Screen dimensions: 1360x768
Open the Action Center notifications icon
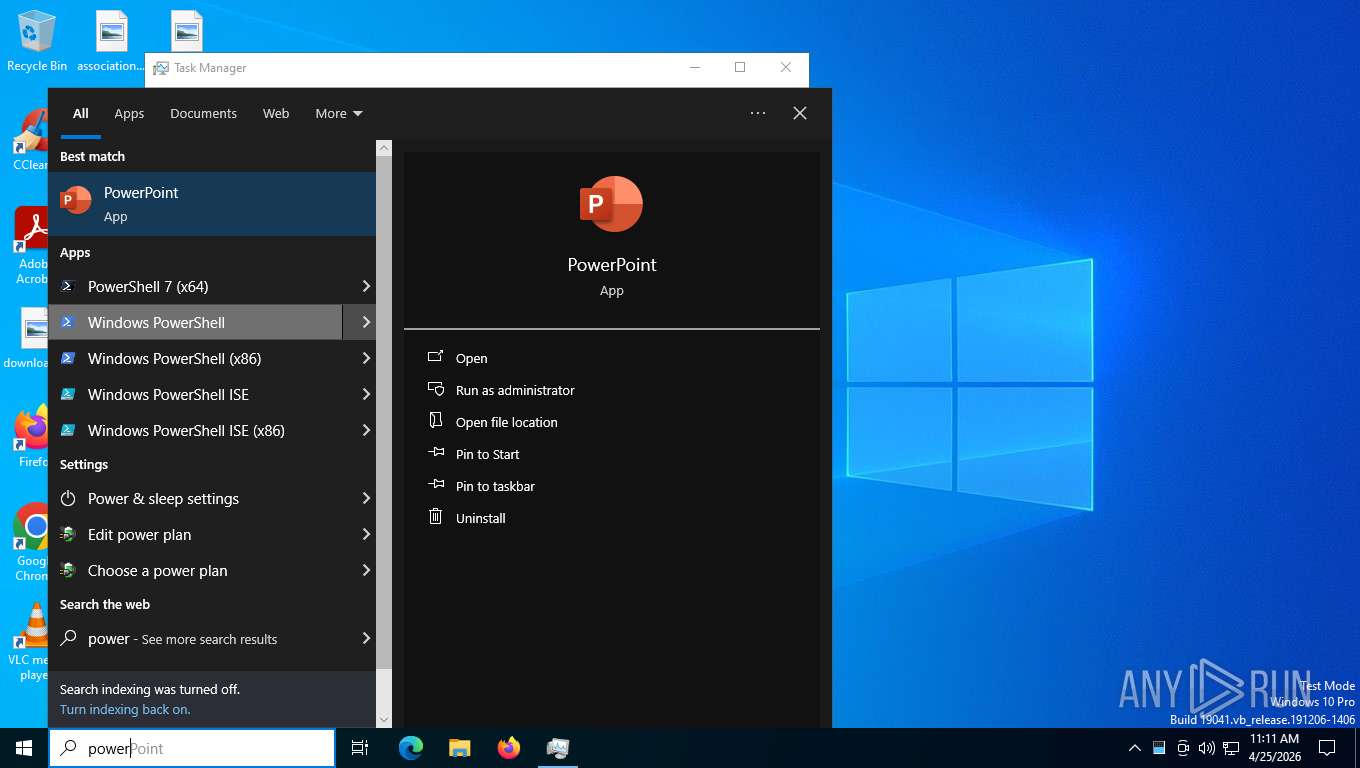click(x=1327, y=748)
